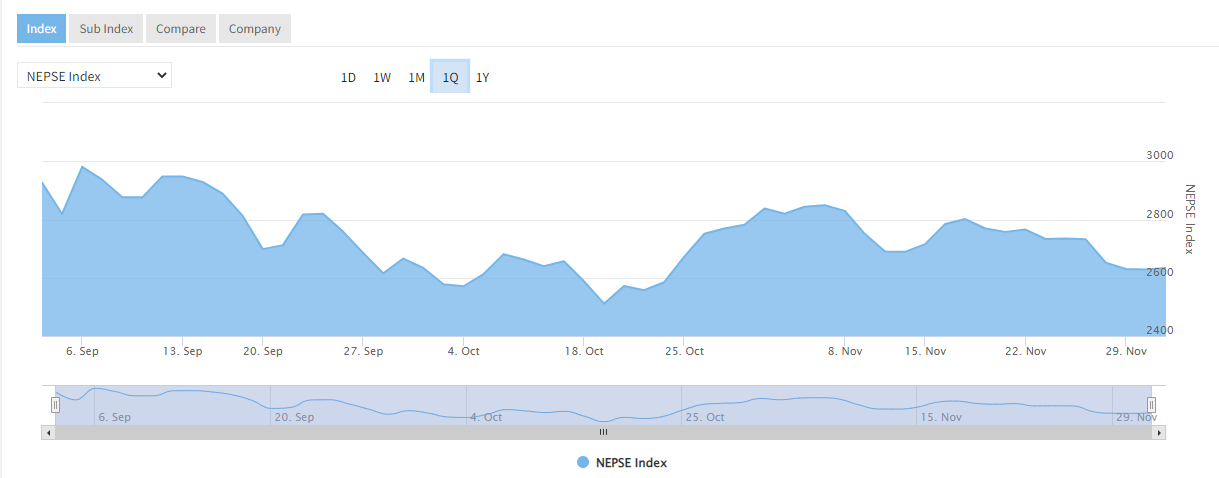Click the right navigator range handle
Image resolution: width=1219 pixels, height=478 pixels.
tap(1151, 405)
